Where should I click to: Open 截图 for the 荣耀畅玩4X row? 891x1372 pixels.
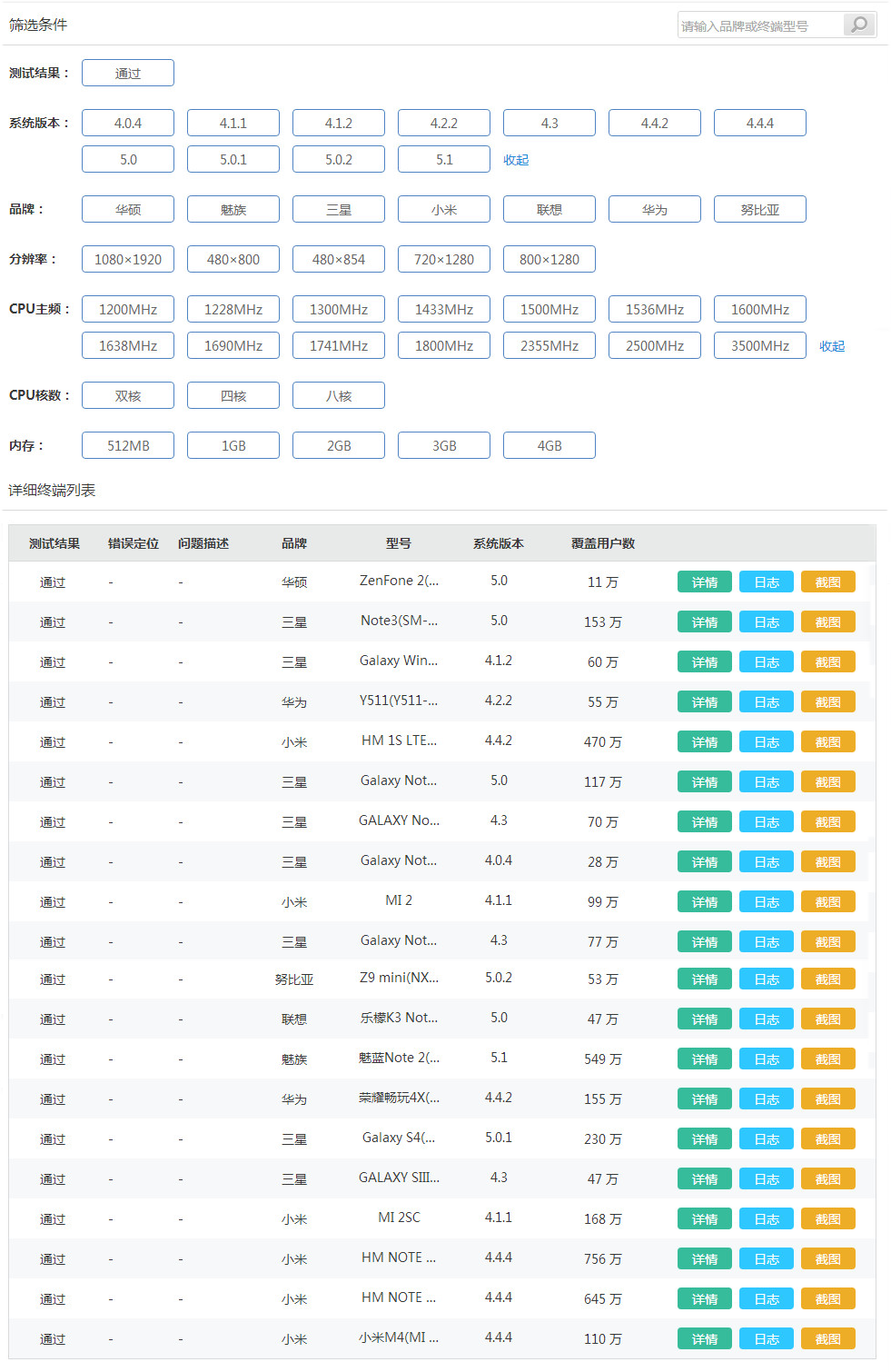pos(828,1099)
